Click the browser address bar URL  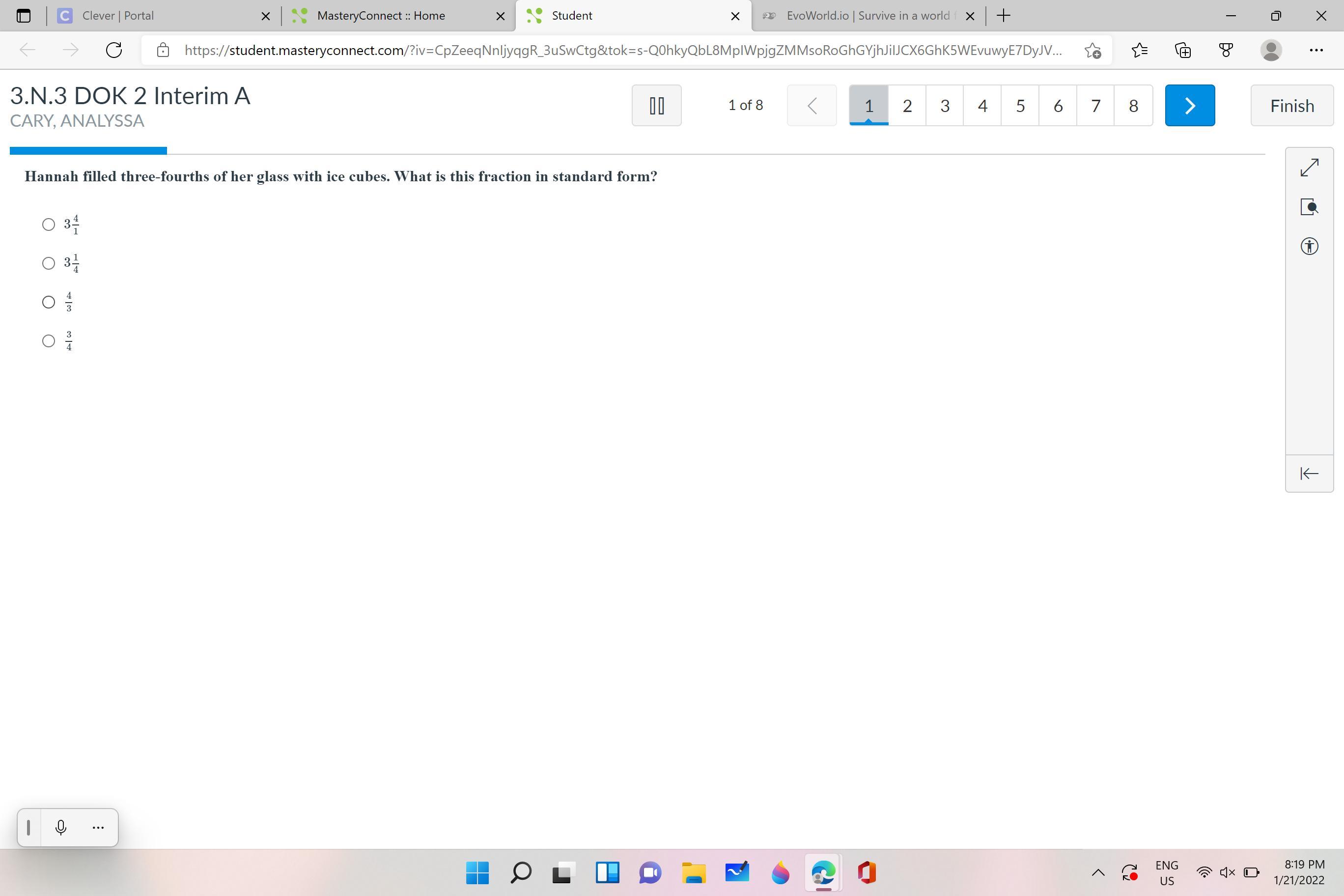tap(623, 50)
